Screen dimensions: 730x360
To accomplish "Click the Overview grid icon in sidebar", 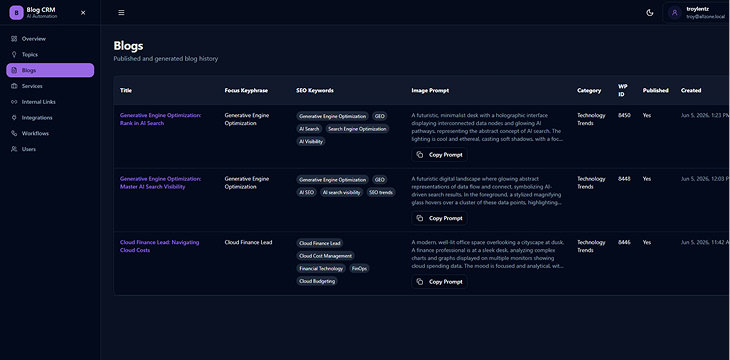I will tap(14, 39).
